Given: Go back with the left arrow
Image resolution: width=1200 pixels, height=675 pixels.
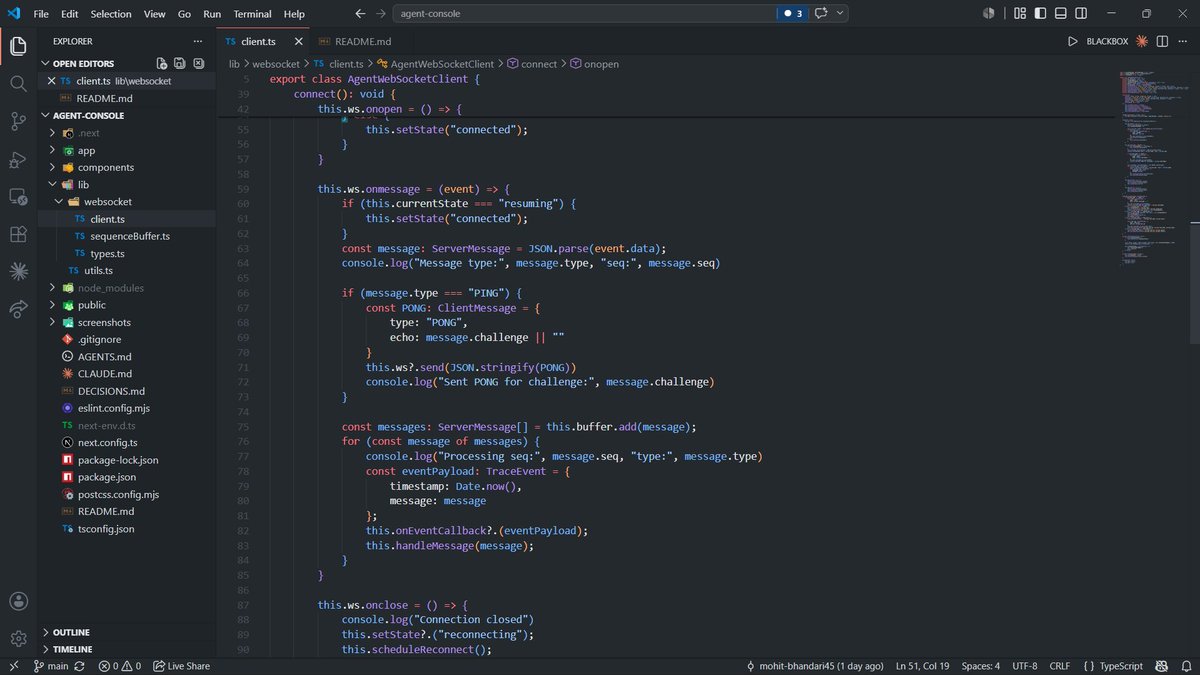Looking at the screenshot, I should point(360,14).
